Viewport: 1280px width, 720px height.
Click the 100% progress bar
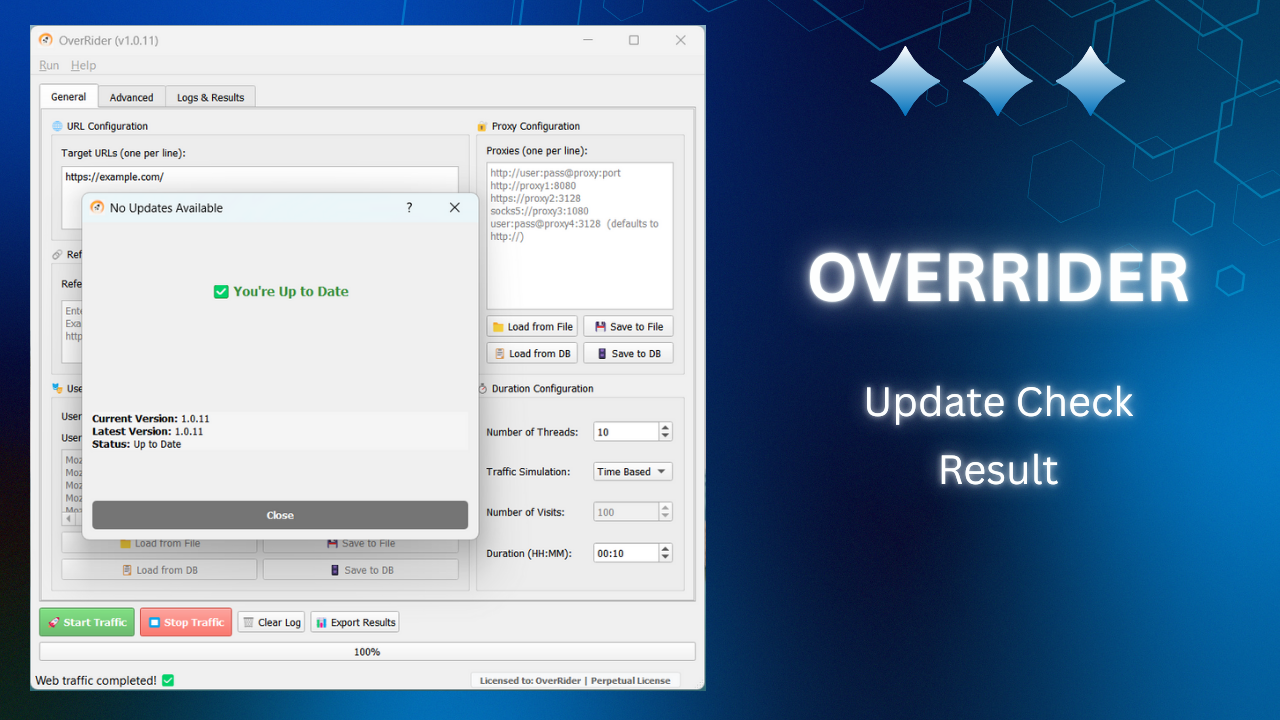[367, 652]
